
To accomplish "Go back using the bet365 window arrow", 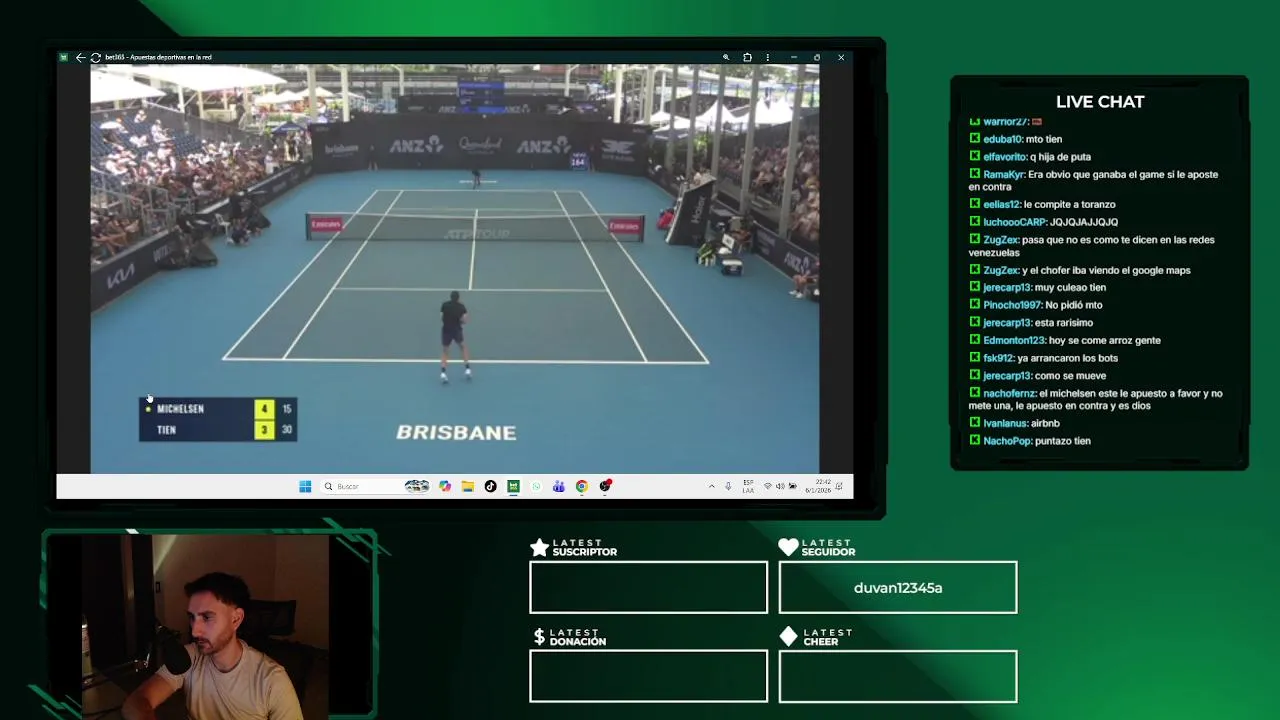I will coord(80,57).
